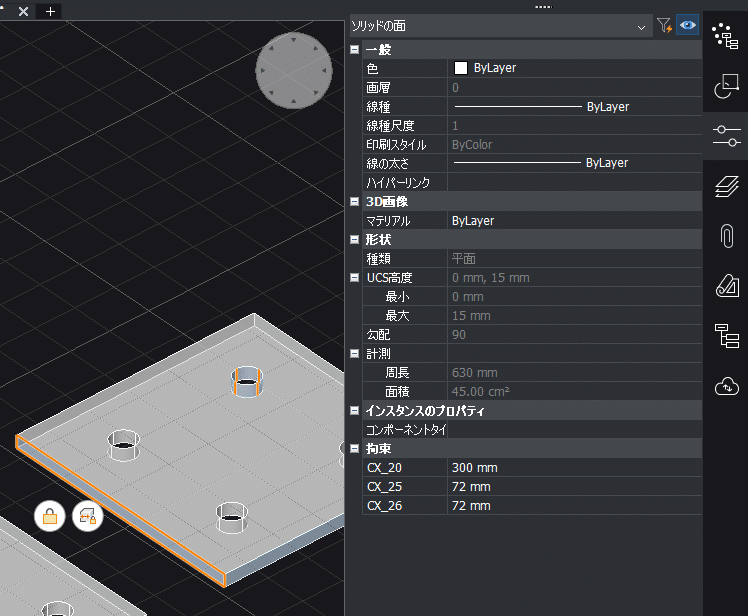
Task: Click the ハイパーリンク value field
Action: pos(574,182)
